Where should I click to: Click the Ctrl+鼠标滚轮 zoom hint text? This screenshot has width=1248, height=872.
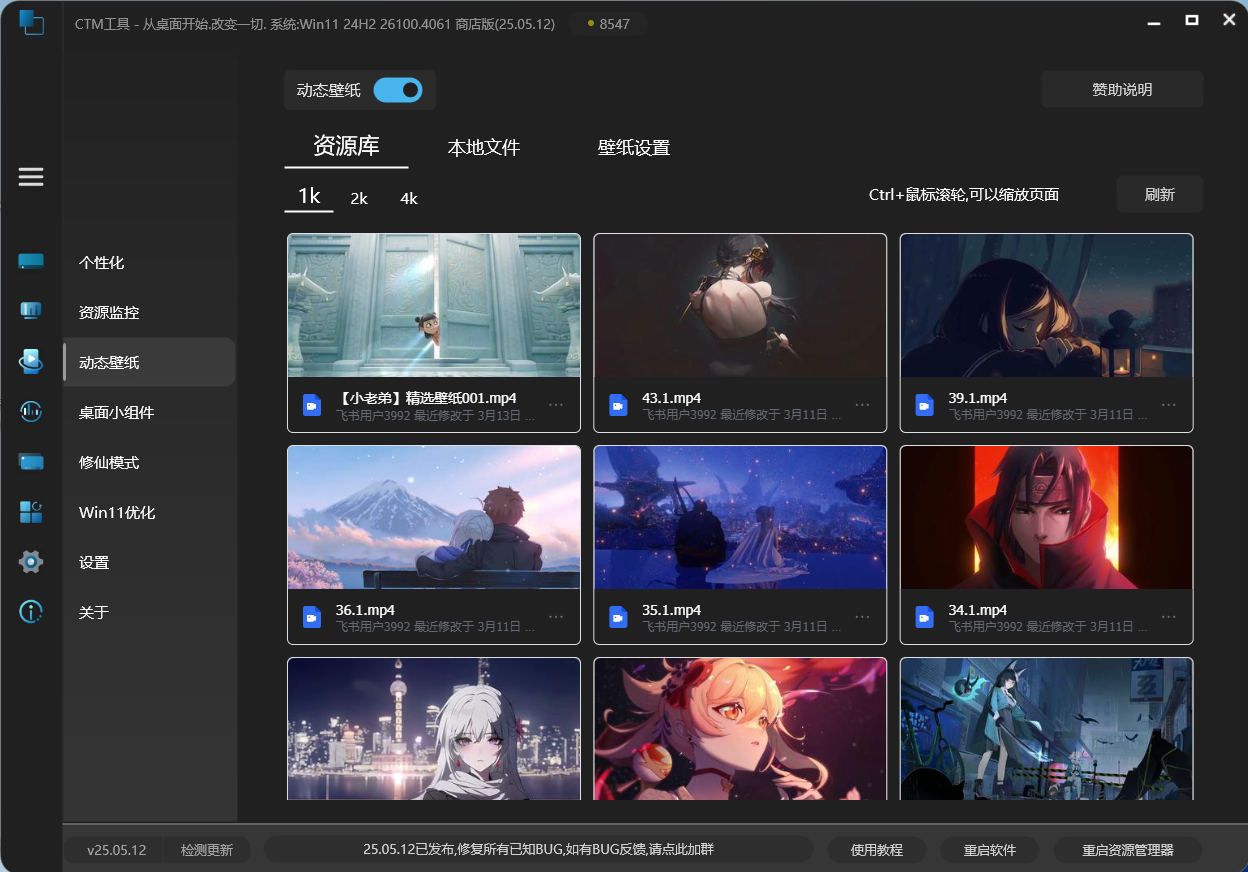point(964,195)
